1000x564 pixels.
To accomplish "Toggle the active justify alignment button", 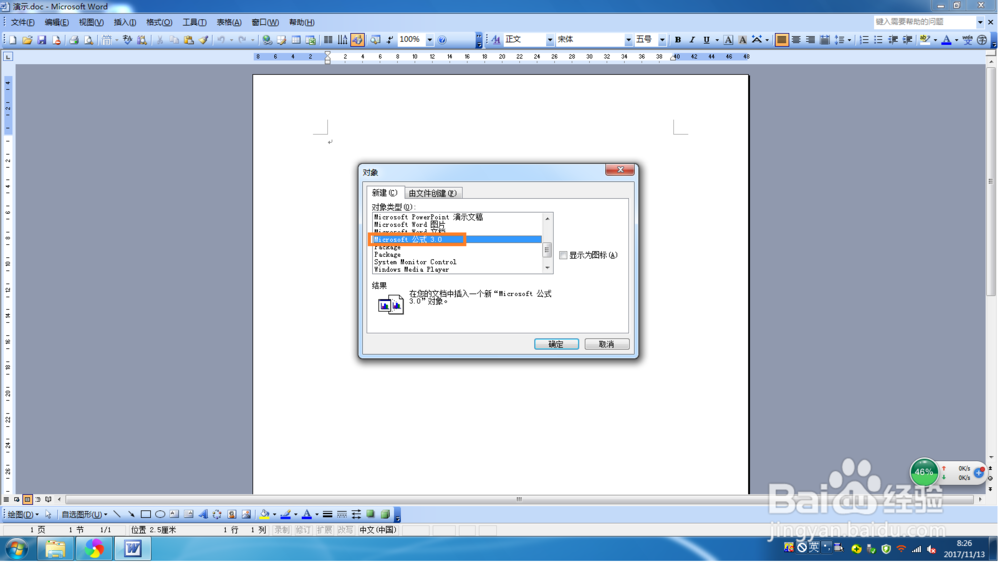I will tap(781, 40).
